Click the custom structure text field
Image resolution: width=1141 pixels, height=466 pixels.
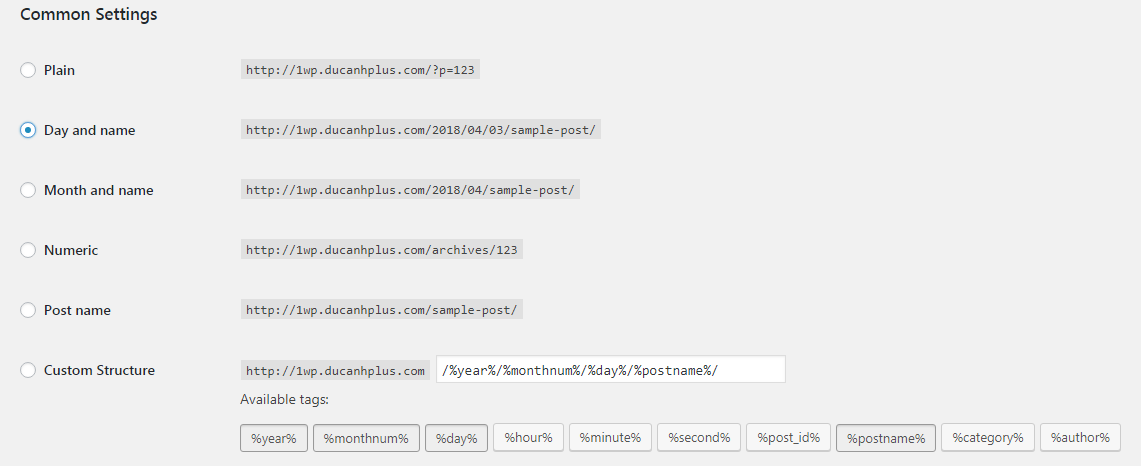coord(610,369)
